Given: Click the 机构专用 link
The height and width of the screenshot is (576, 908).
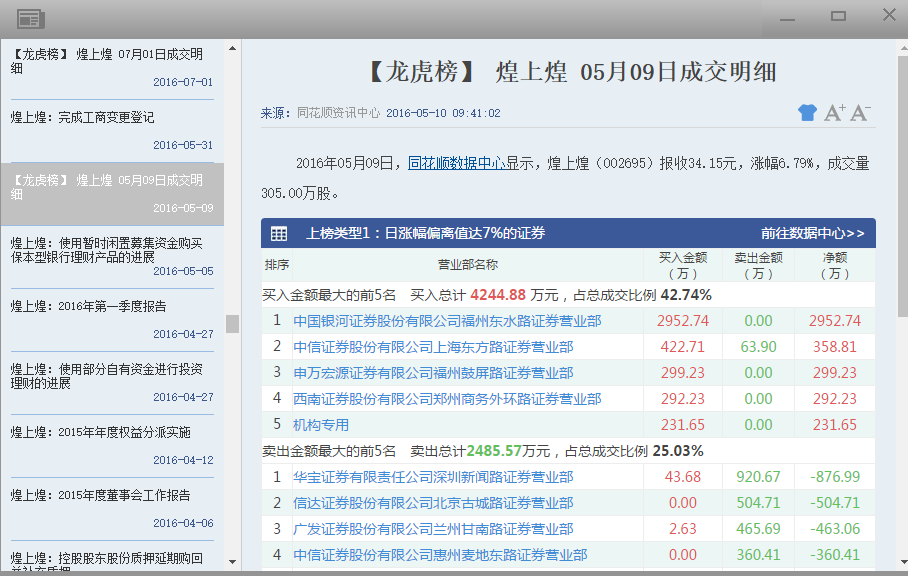Looking at the screenshot, I should [321, 425].
